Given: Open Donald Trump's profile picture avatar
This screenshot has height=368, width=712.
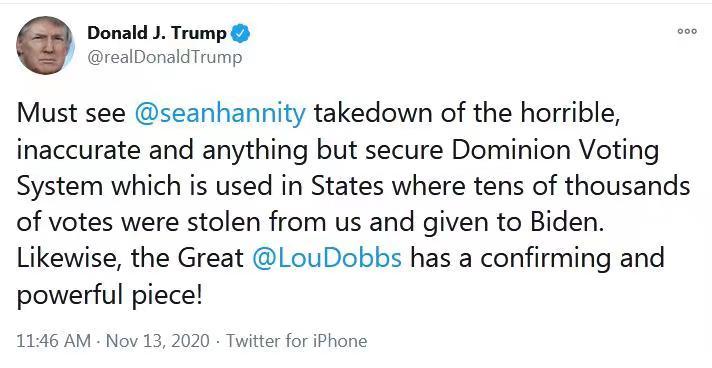Looking at the screenshot, I should (45, 45).
